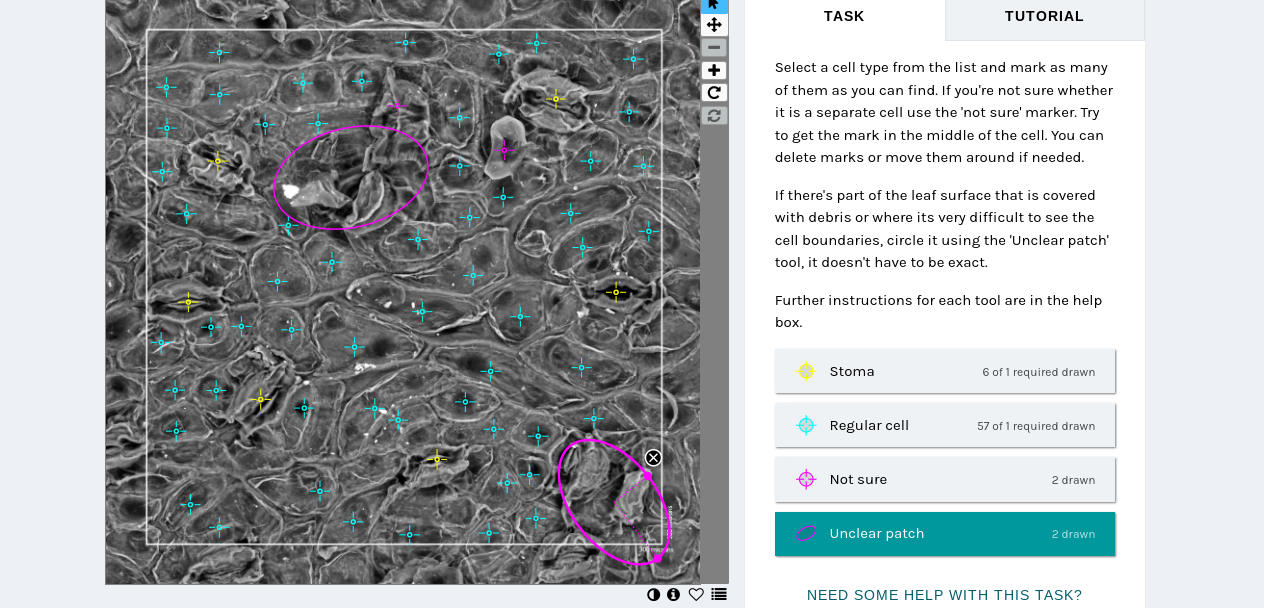The width and height of the screenshot is (1264, 608).
Task: Click the yellow Stoma crosshair icon
Action: [806, 372]
